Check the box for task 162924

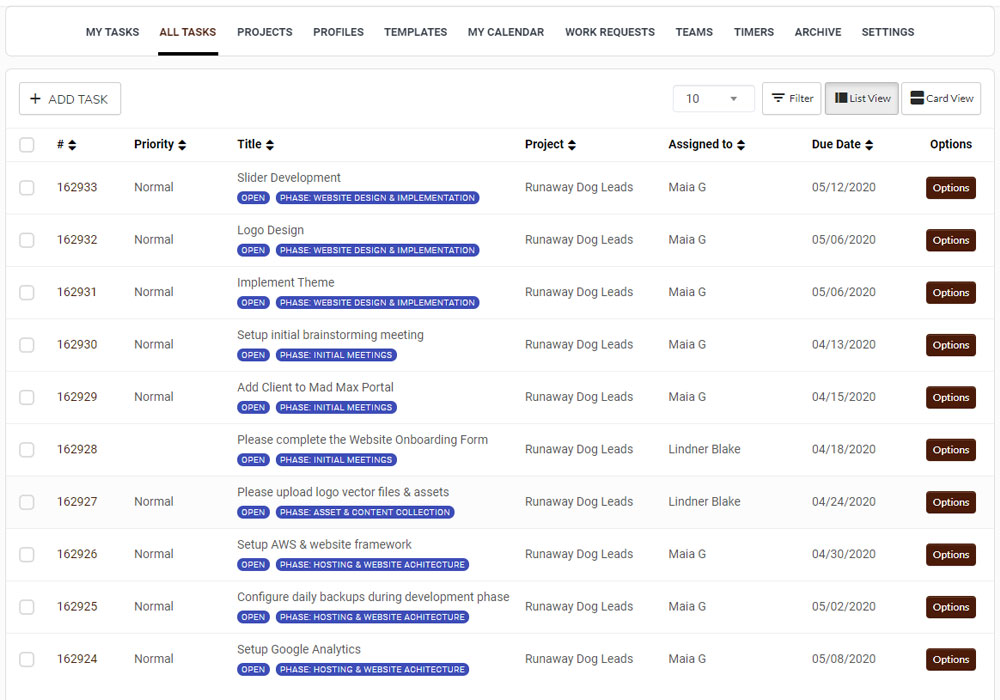point(27,659)
